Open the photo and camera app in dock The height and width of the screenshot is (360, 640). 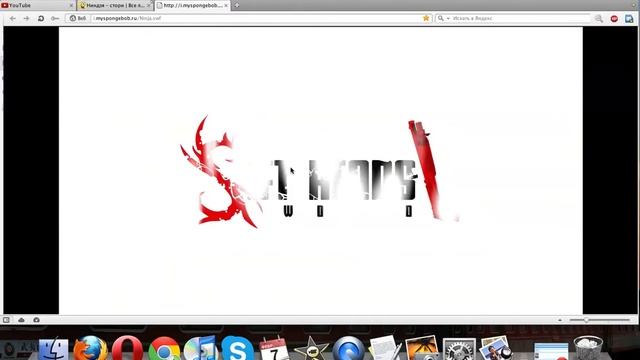coord(422,348)
